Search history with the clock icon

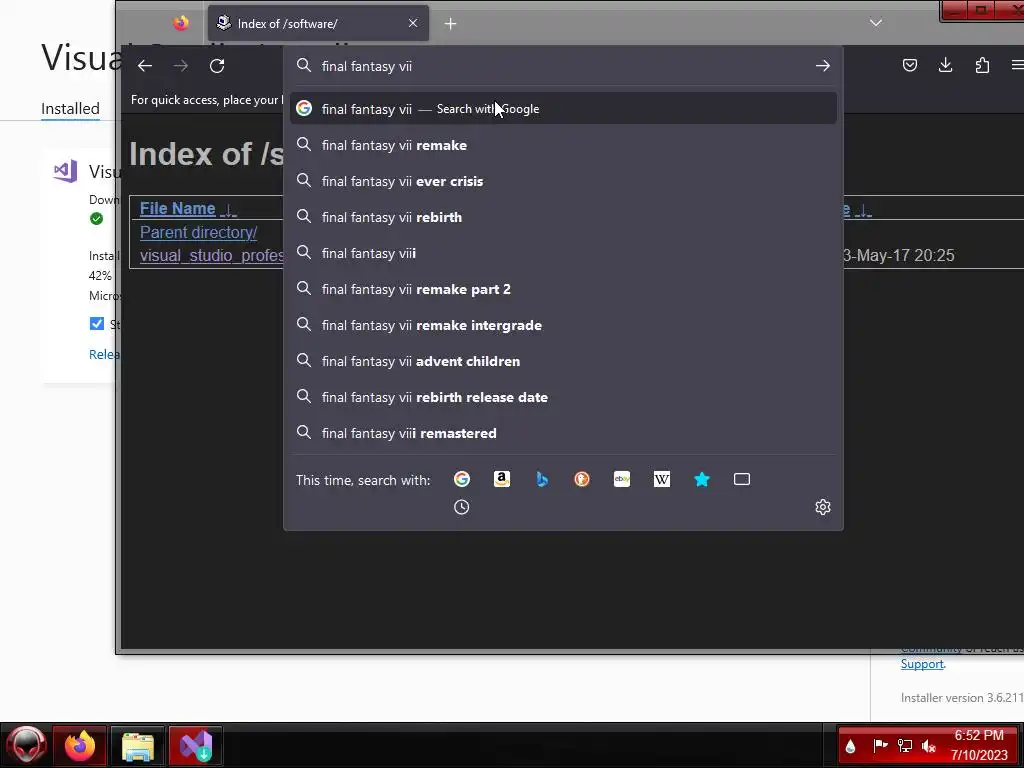coord(462,507)
